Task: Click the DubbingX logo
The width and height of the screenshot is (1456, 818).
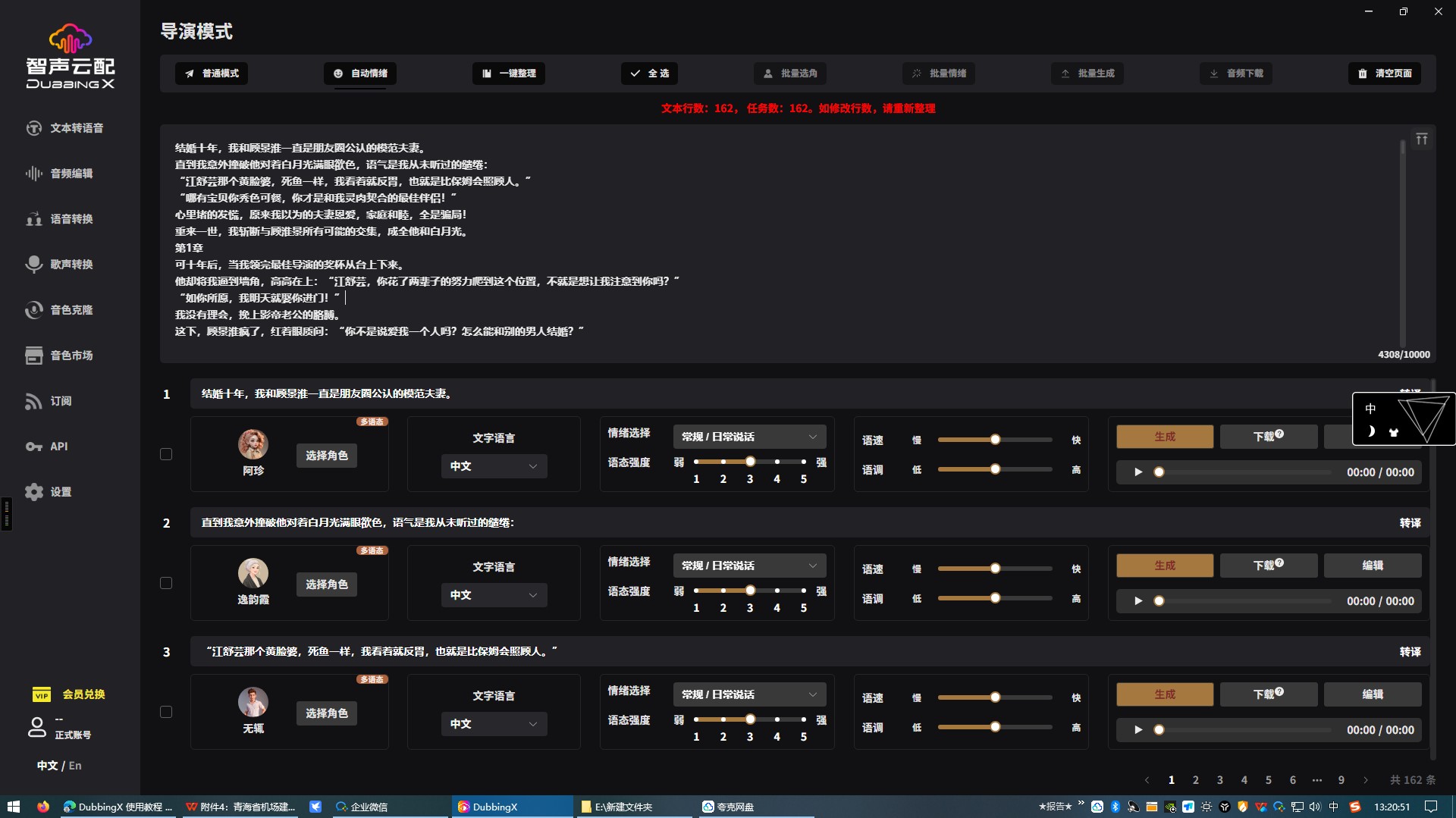Action: point(71,57)
